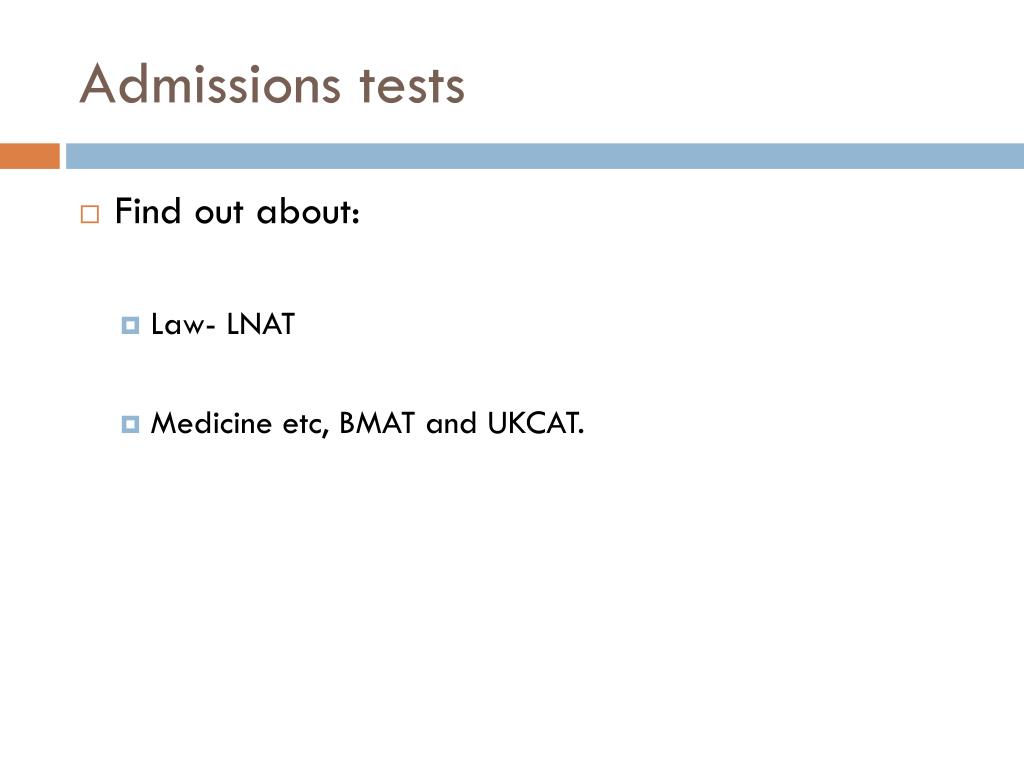Screen dimensions: 1024x768
Task: Click the word "about:" in first bullet
Action: pyautogui.click(x=308, y=211)
